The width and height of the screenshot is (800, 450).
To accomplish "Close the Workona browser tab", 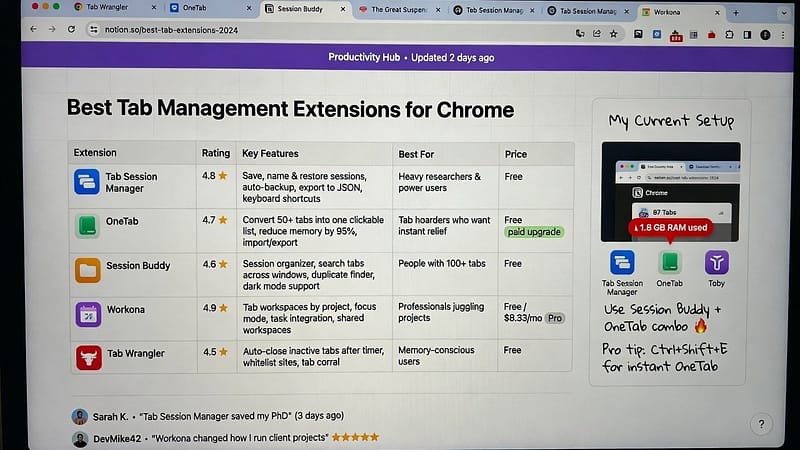I will tap(717, 12).
